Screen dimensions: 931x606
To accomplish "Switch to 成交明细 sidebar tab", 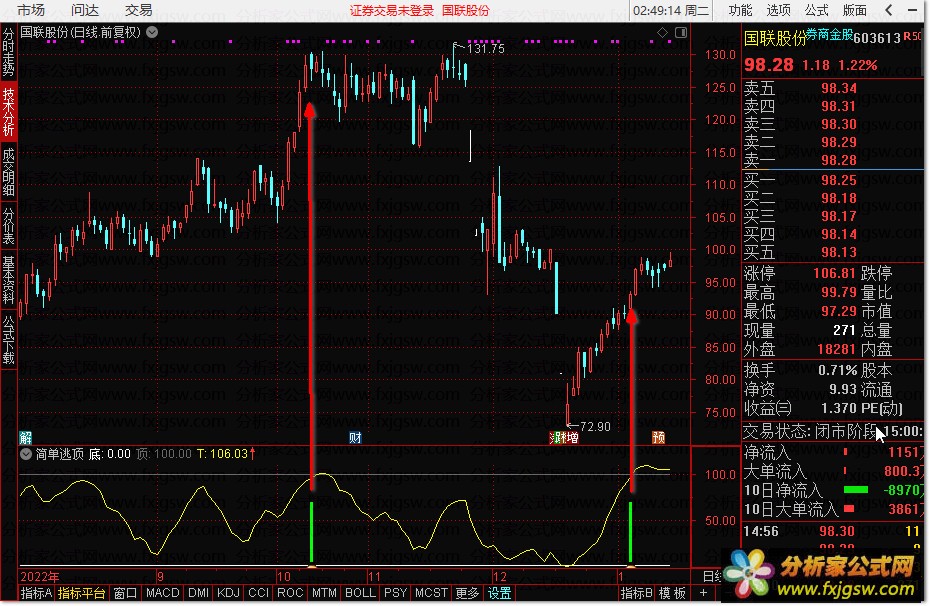I will [x=8, y=172].
